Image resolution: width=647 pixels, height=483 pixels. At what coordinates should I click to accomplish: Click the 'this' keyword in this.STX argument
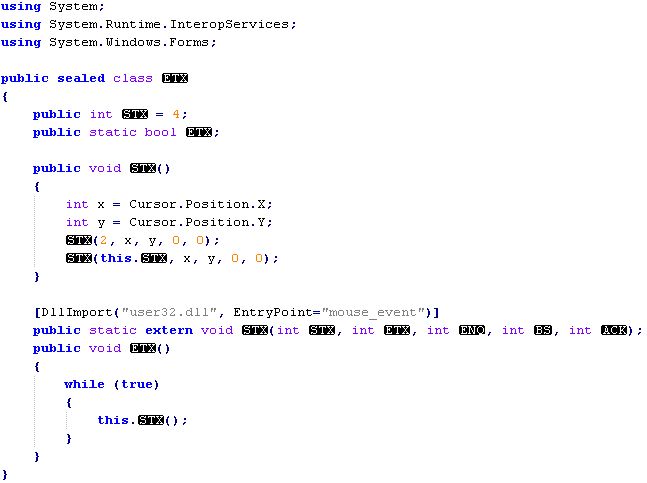116,258
